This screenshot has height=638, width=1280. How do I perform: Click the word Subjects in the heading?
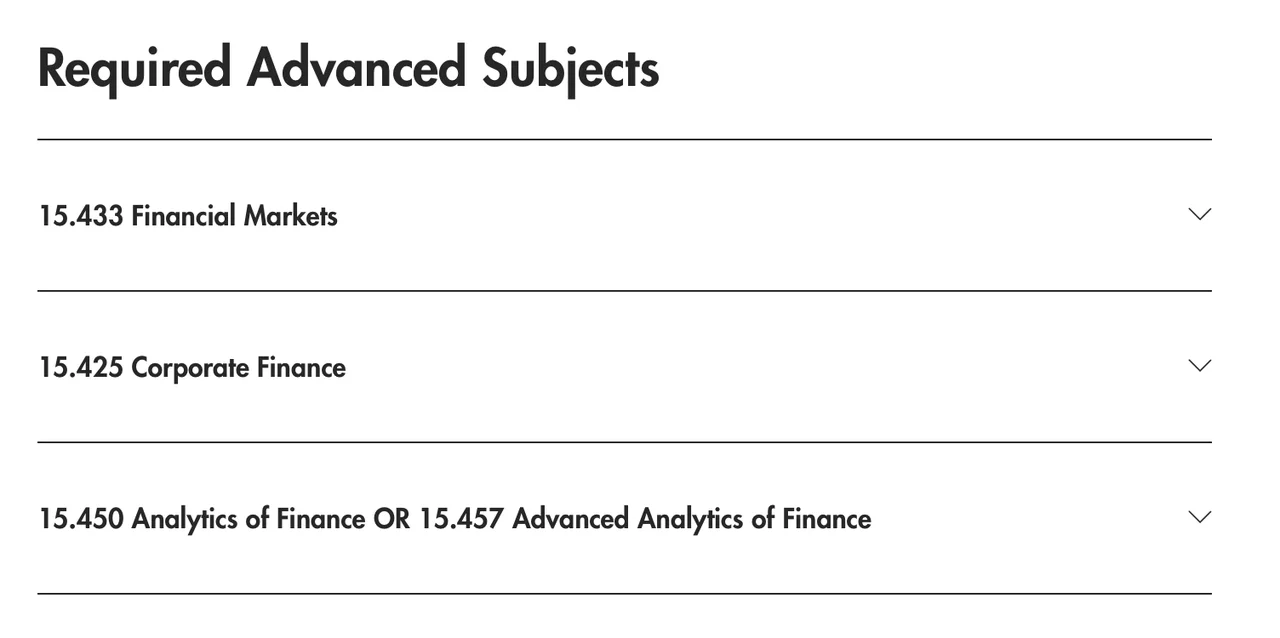570,69
